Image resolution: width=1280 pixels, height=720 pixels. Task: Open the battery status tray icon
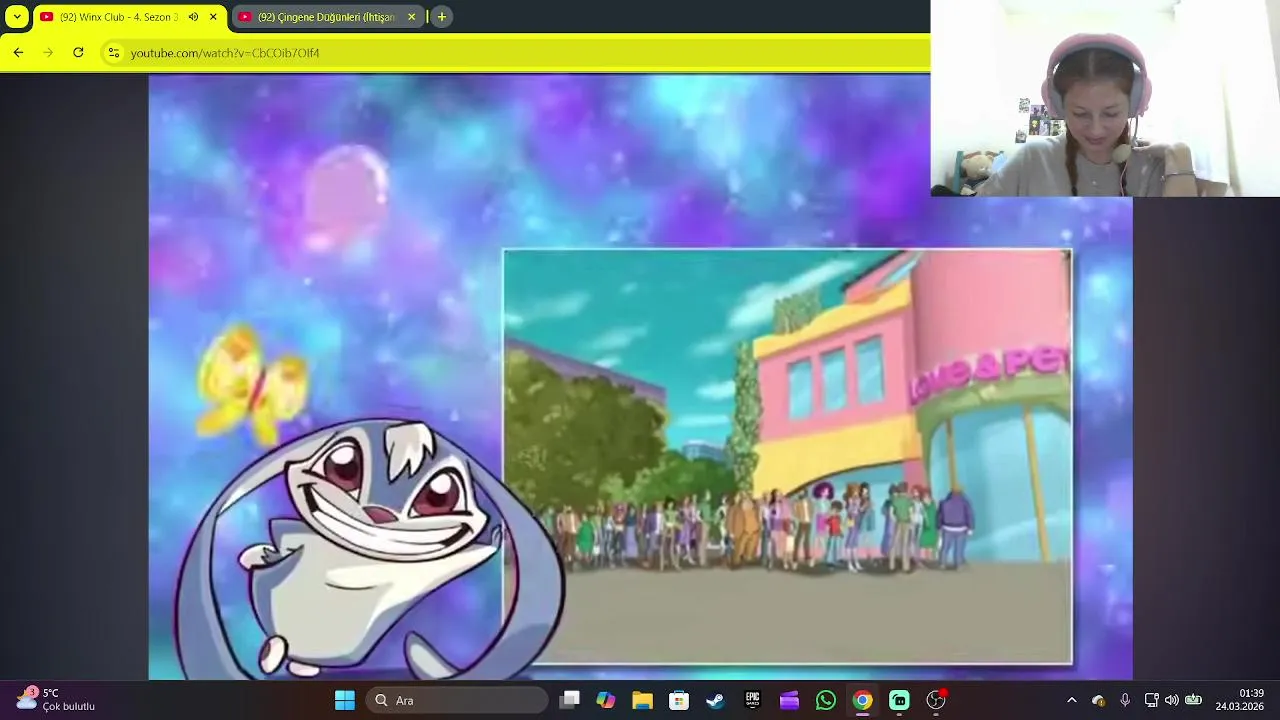coord(1193,700)
